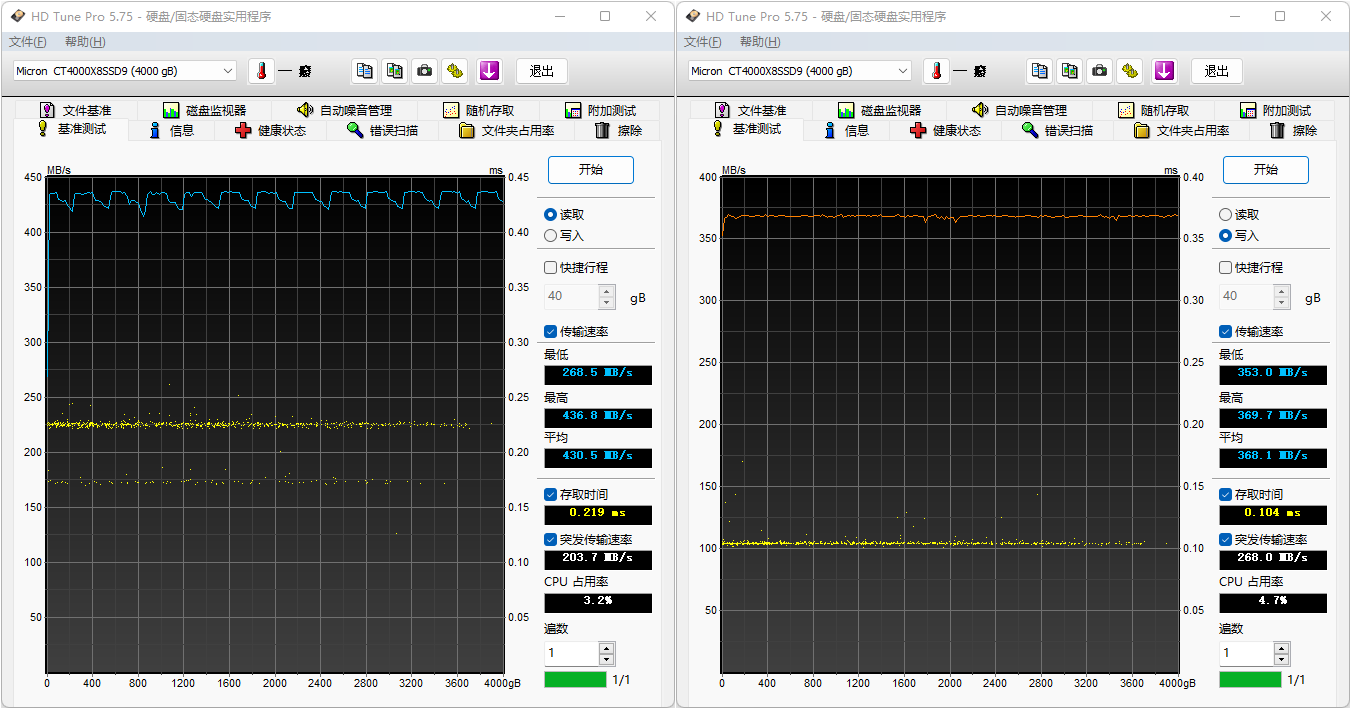This screenshot has height=709, width=1351.
Task: Click copy screenshot to clipboard icon, left window
Action: [x=395, y=71]
